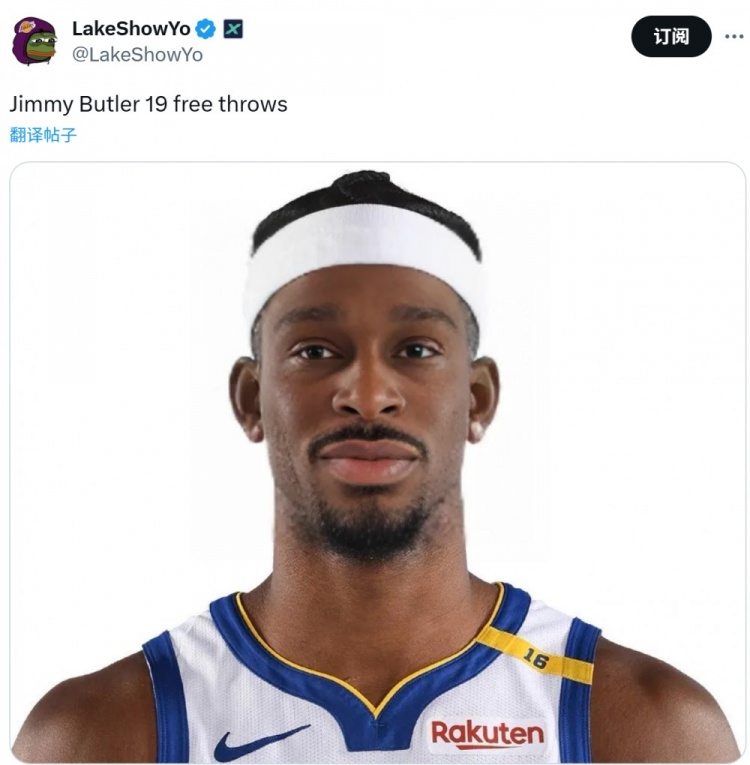Click the hair bun above the headband
Image resolution: width=750 pixels, height=765 pixels.
pyautogui.click(x=364, y=183)
